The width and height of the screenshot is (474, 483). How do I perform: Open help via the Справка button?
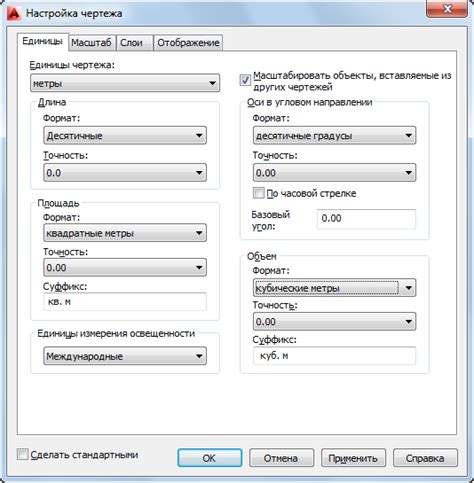click(x=425, y=458)
